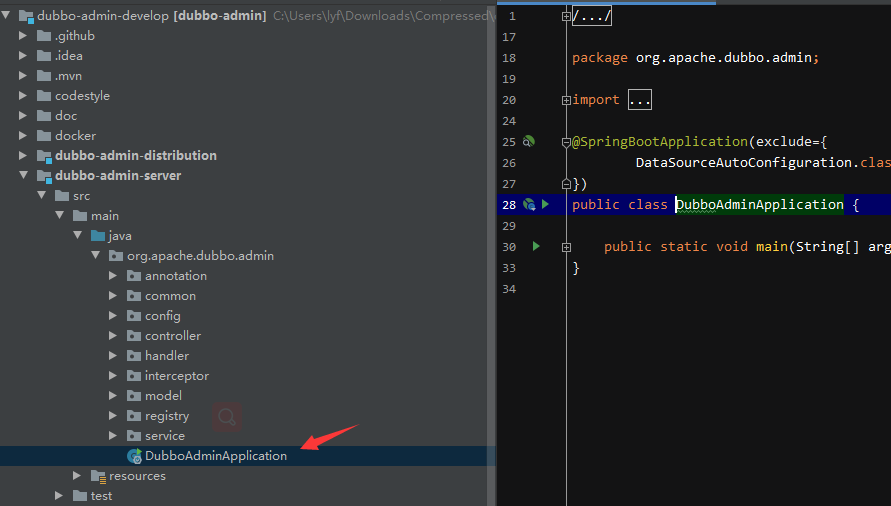Collapse the java folder
891x506 pixels.
pos(78,235)
